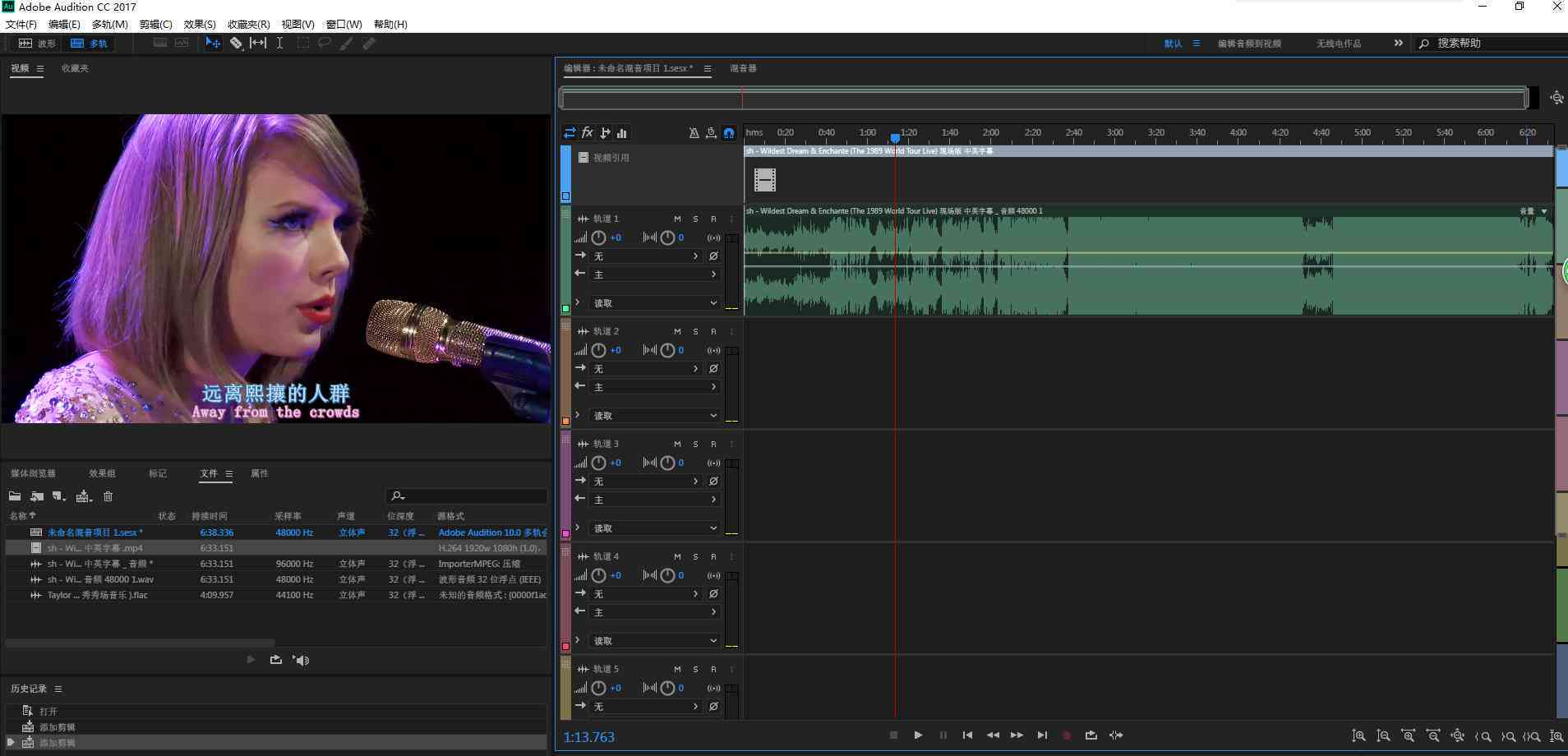Open file icon in Files panel
This screenshot has height=756, width=1568.
coord(15,496)
